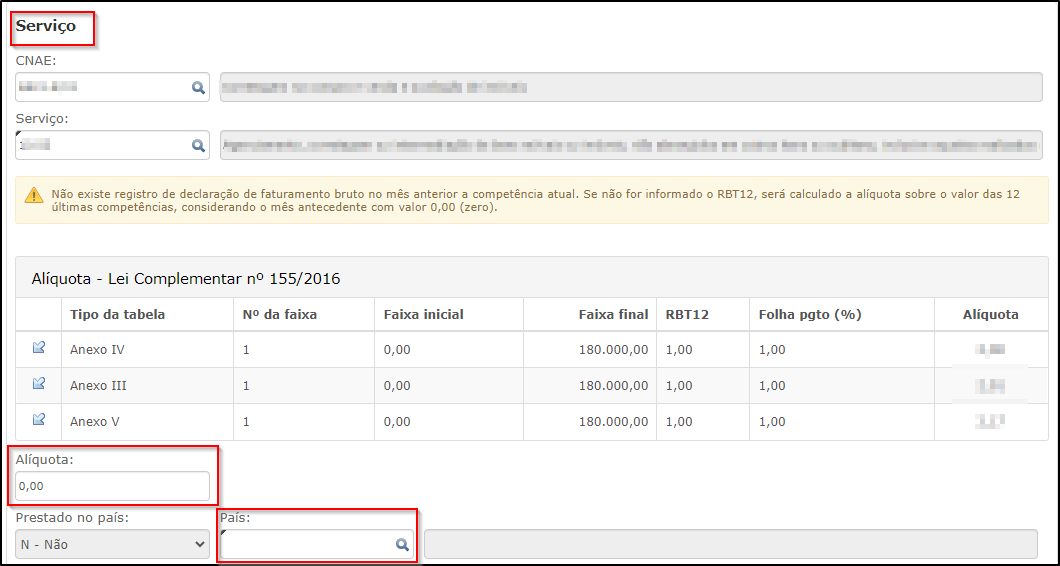Click the País description gray field
This screenshot has height=566, width=1060.
(x=731, y=544)
